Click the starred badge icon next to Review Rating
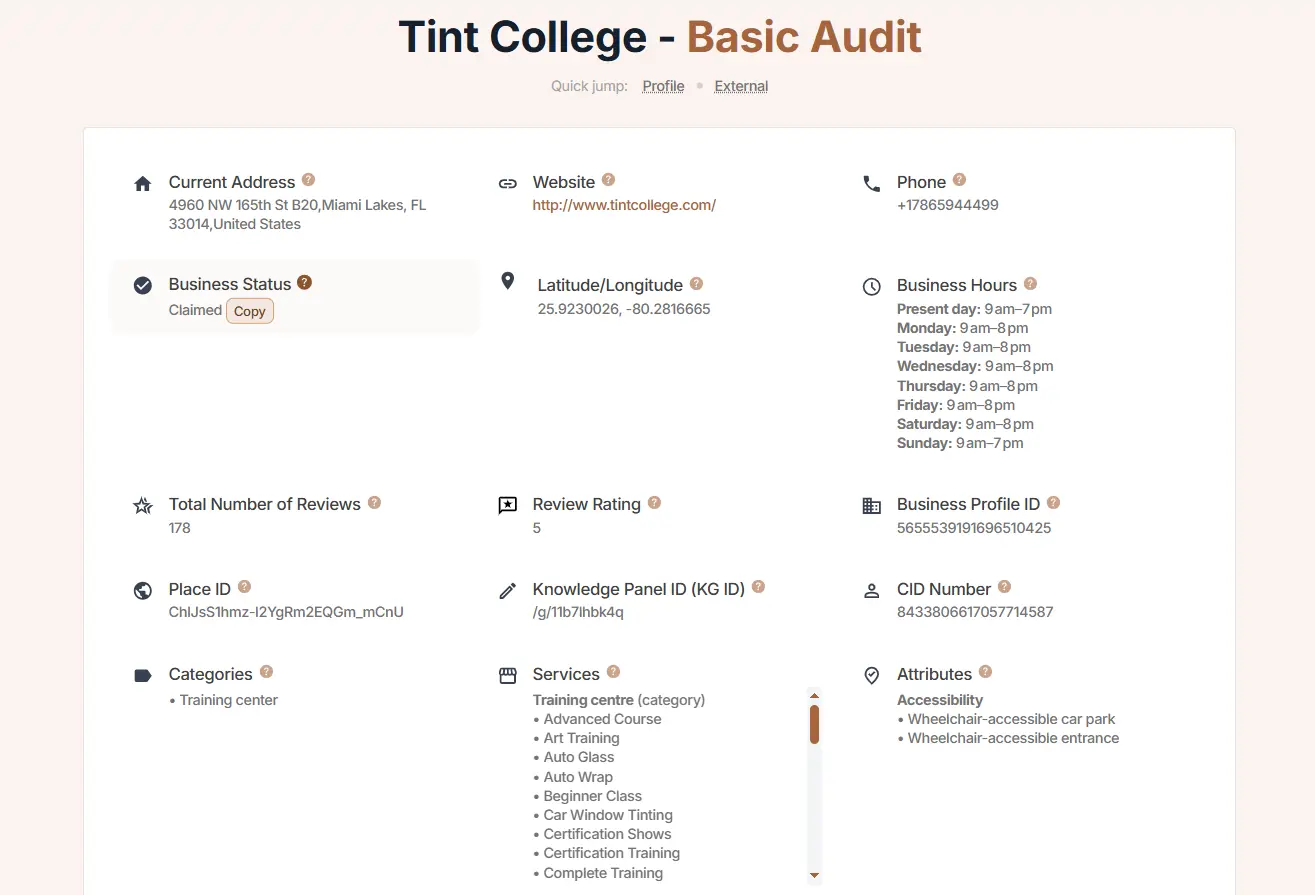Image resolution: width=1315 pixels, height=895 pixels. [507, 505]
